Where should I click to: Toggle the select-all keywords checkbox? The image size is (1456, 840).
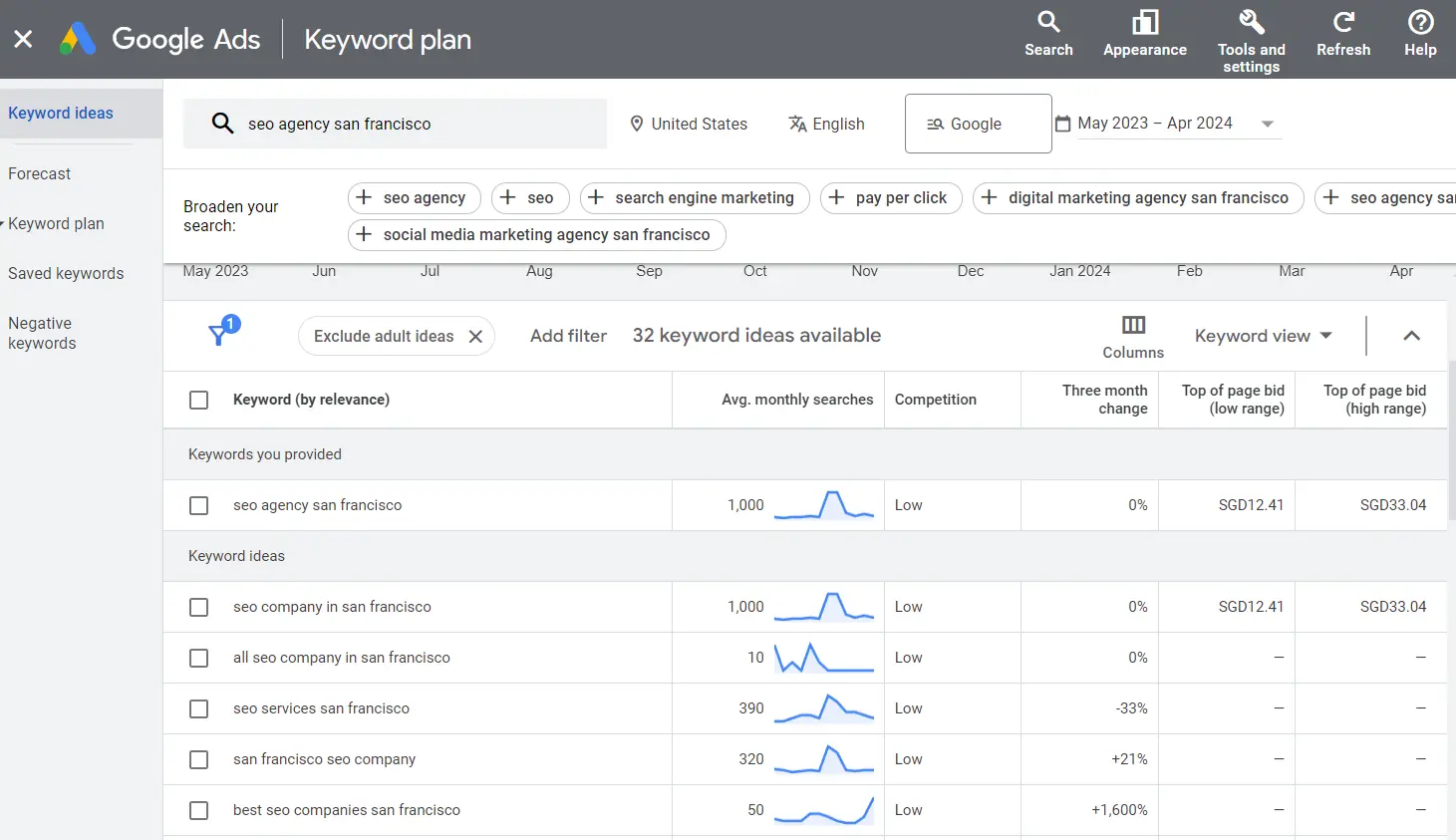tap(199, 400)
